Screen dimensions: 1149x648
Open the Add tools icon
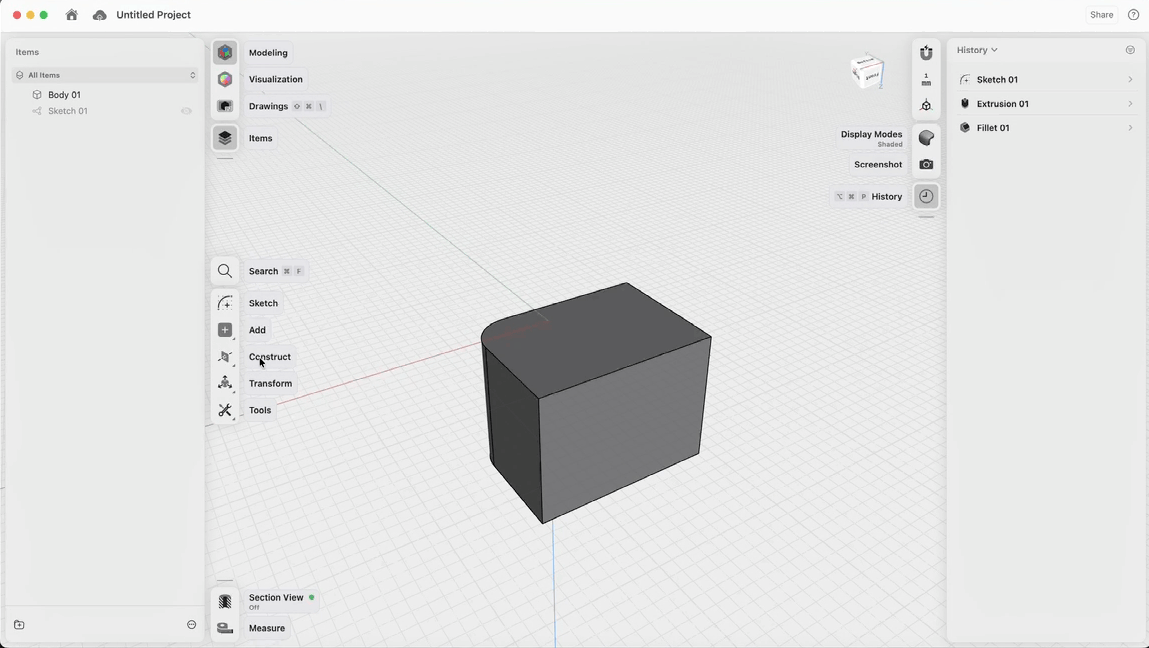[225, 330]
